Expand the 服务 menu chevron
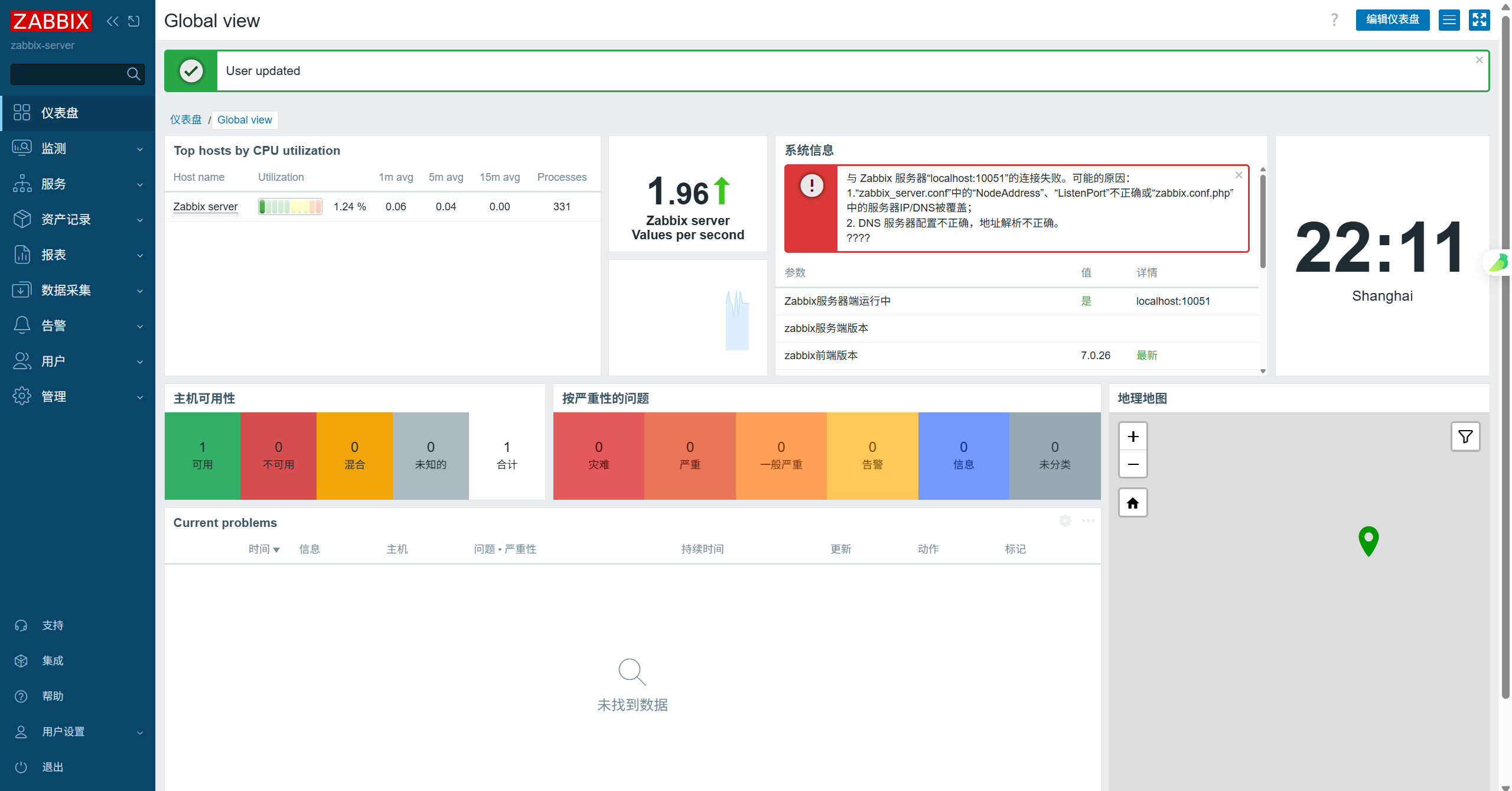 pos(140,184)
